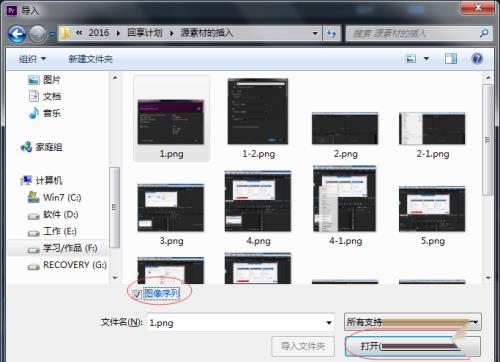
Task: Click the 导入文件夹 button
Action: 303,346
